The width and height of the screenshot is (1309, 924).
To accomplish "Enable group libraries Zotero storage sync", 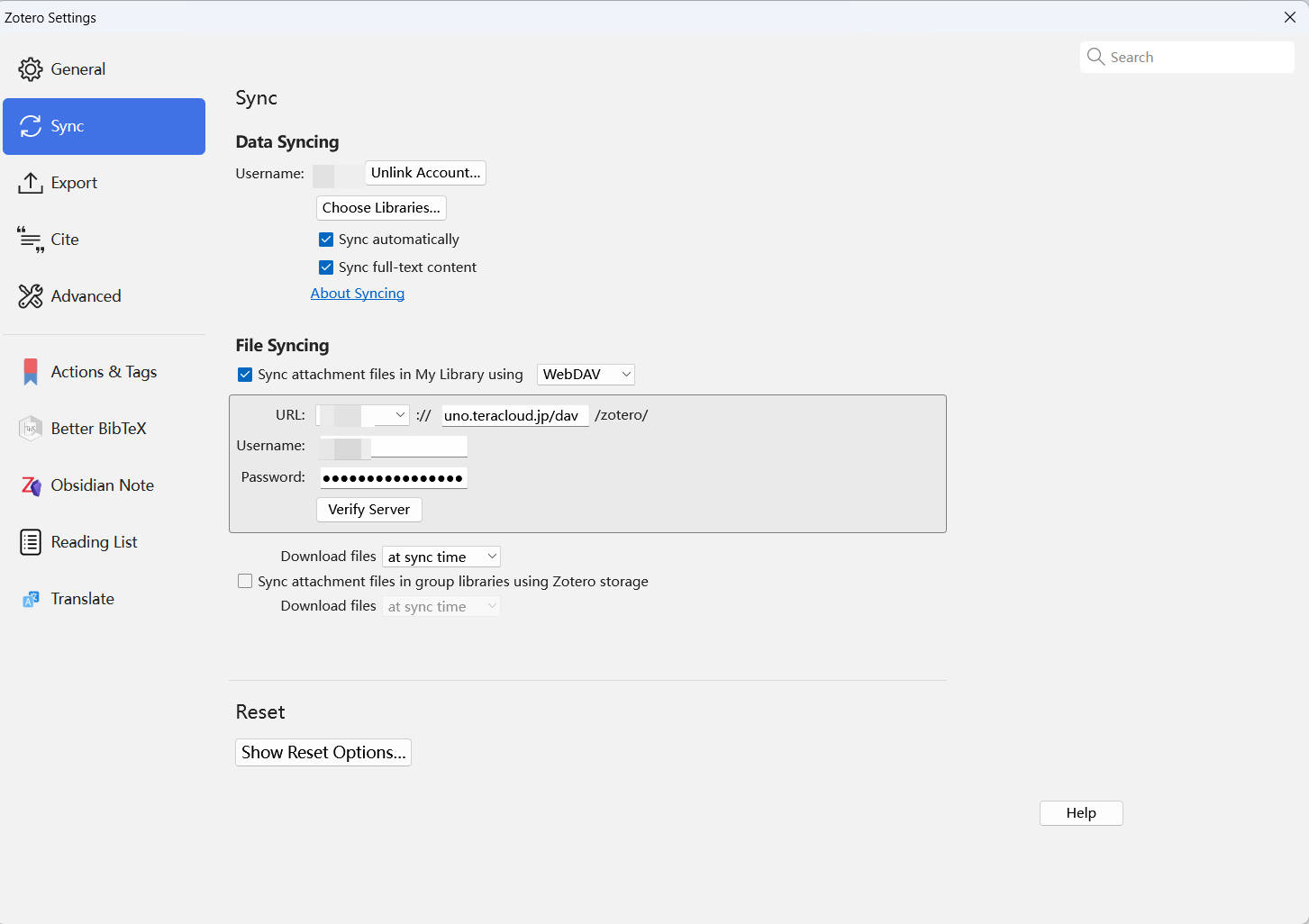I will tap(245, 582).
